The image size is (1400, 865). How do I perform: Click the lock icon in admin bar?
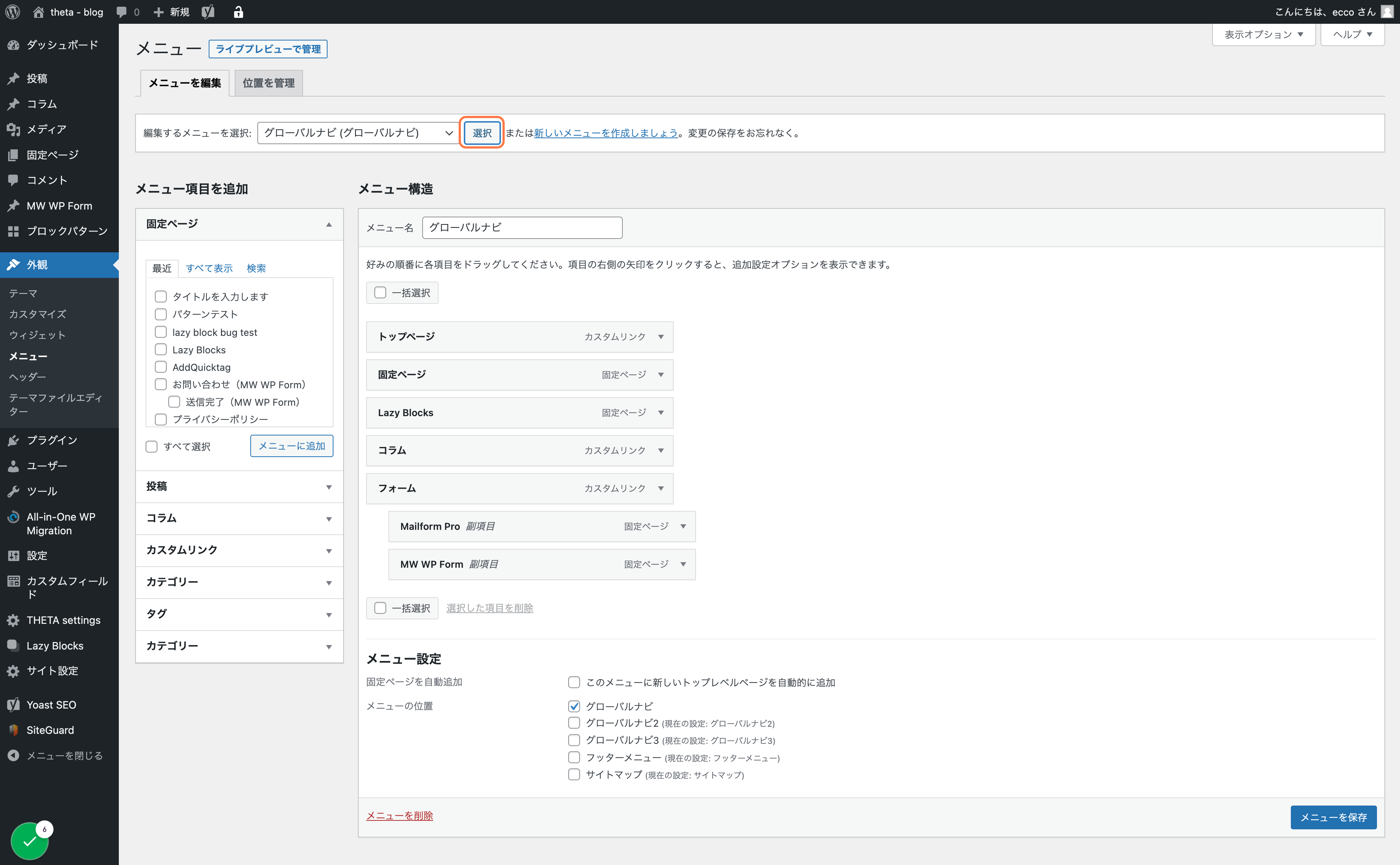[238, 12]
